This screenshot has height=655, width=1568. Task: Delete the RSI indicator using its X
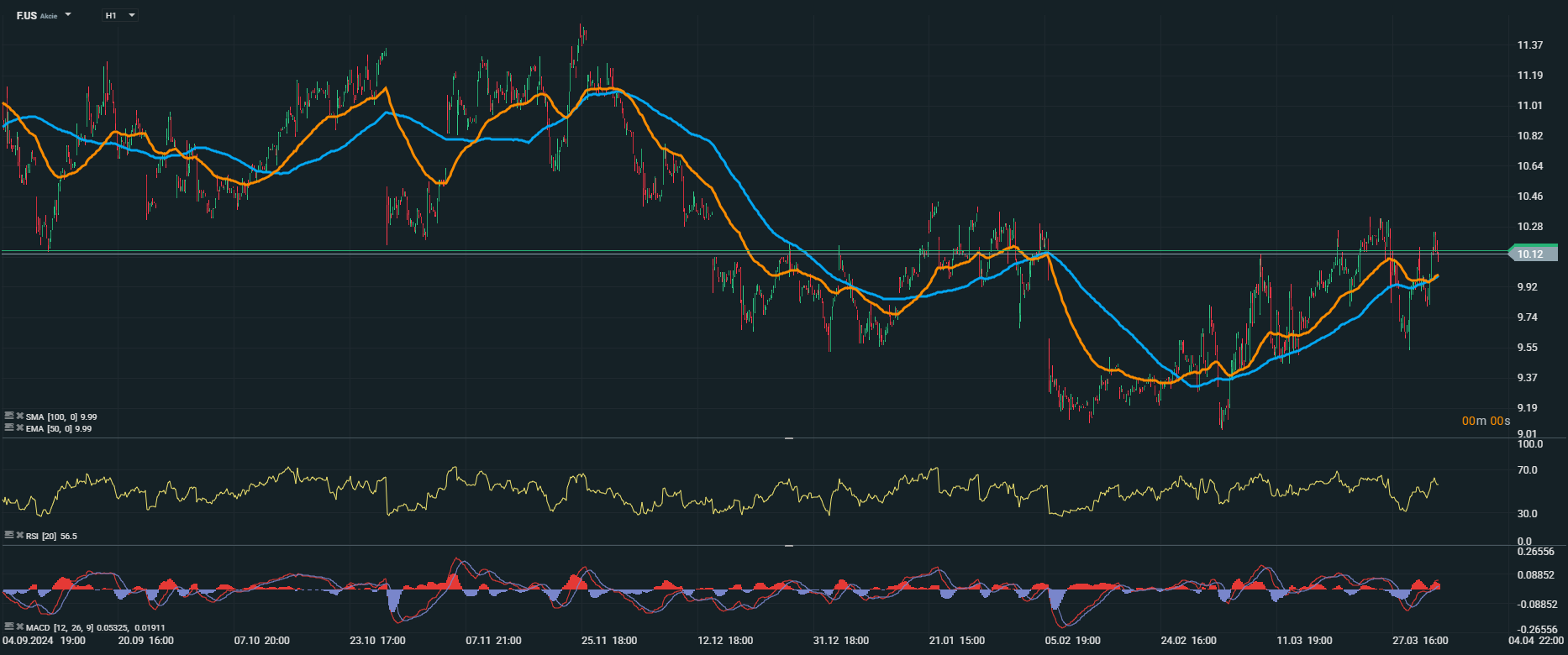click(19, 535)
